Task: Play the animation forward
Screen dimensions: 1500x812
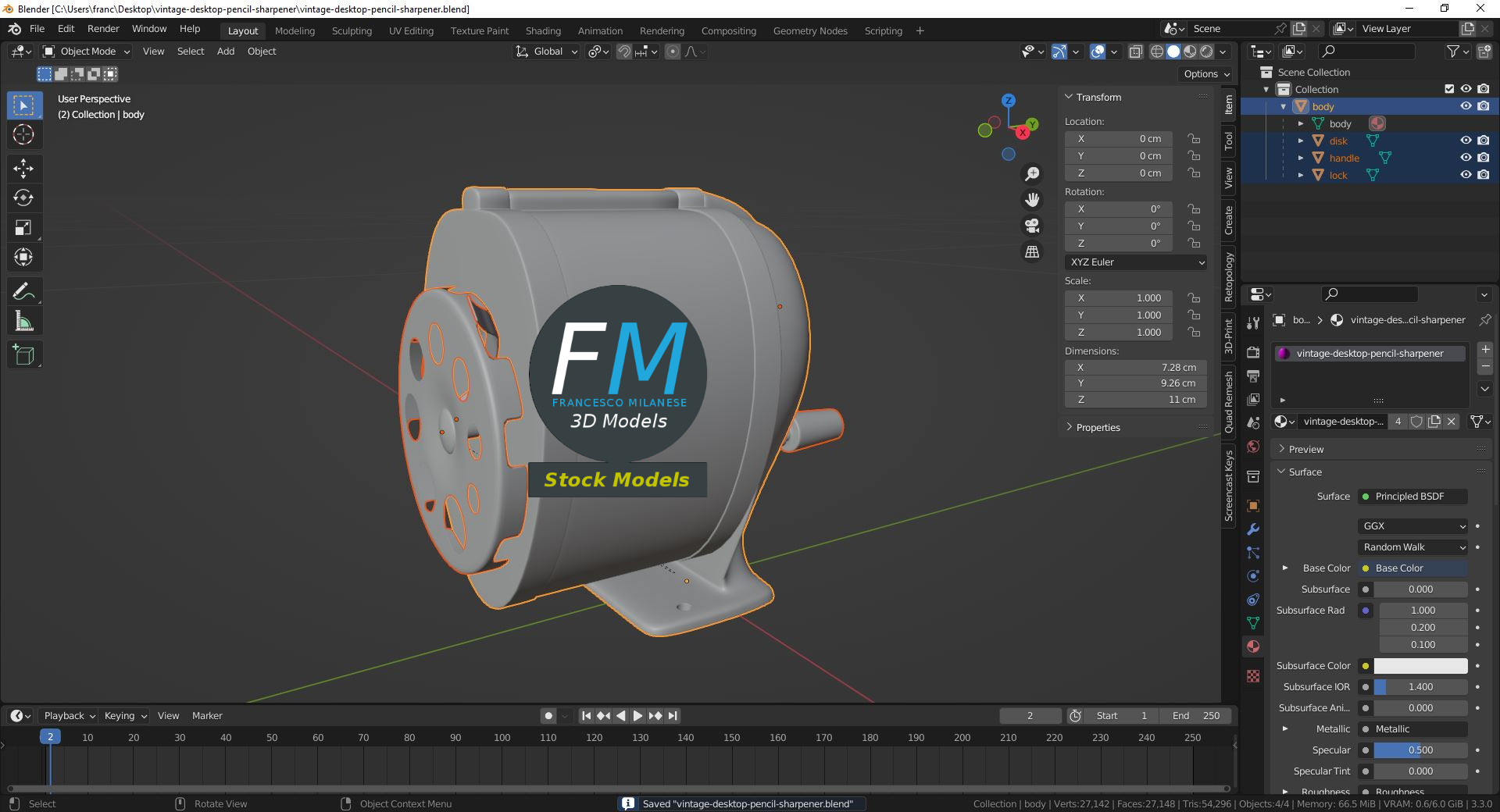Action: tap(637, 716)
